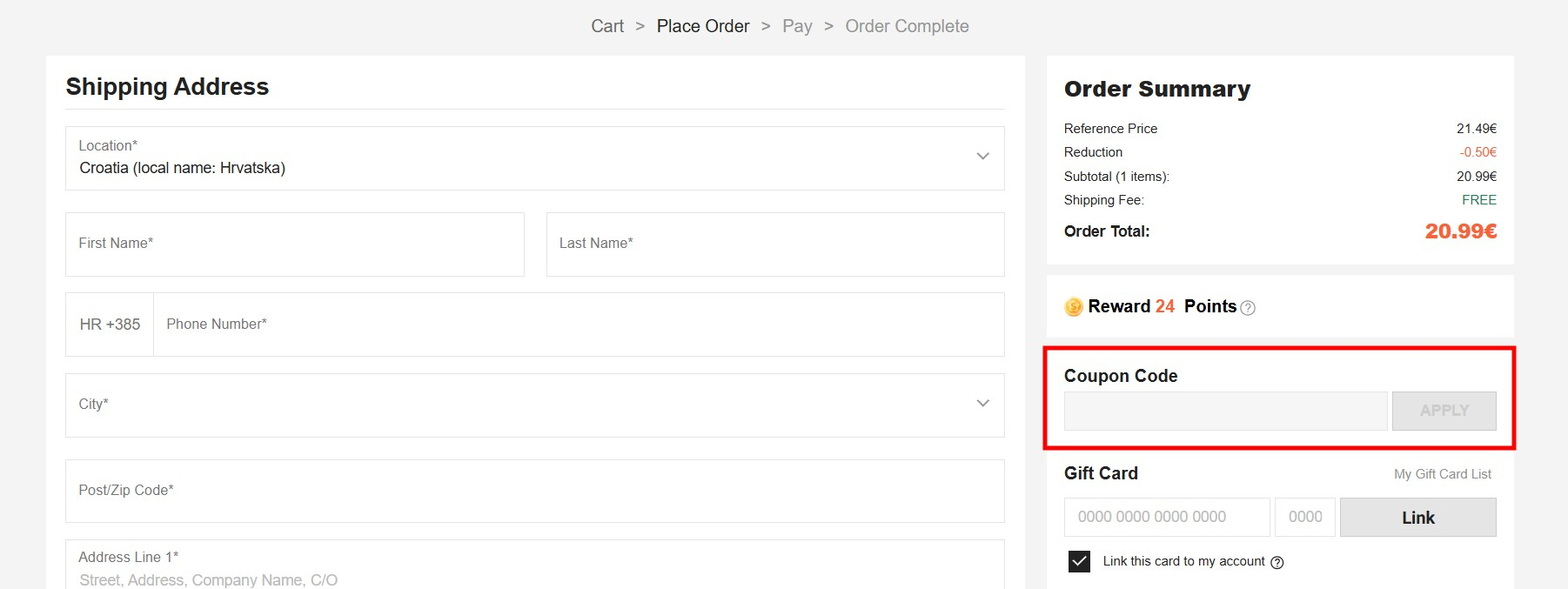Expand the City dropdown

coord(535,405)
